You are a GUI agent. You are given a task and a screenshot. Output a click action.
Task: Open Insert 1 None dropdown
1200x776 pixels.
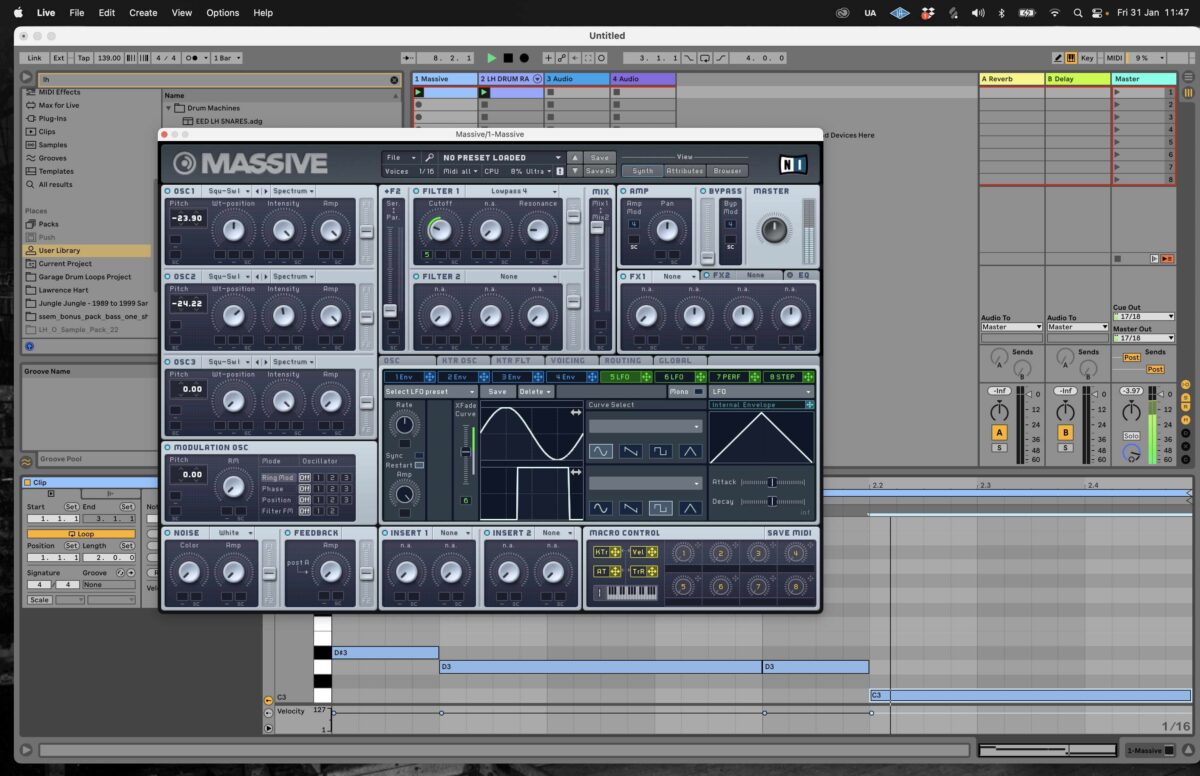(453, 533)
